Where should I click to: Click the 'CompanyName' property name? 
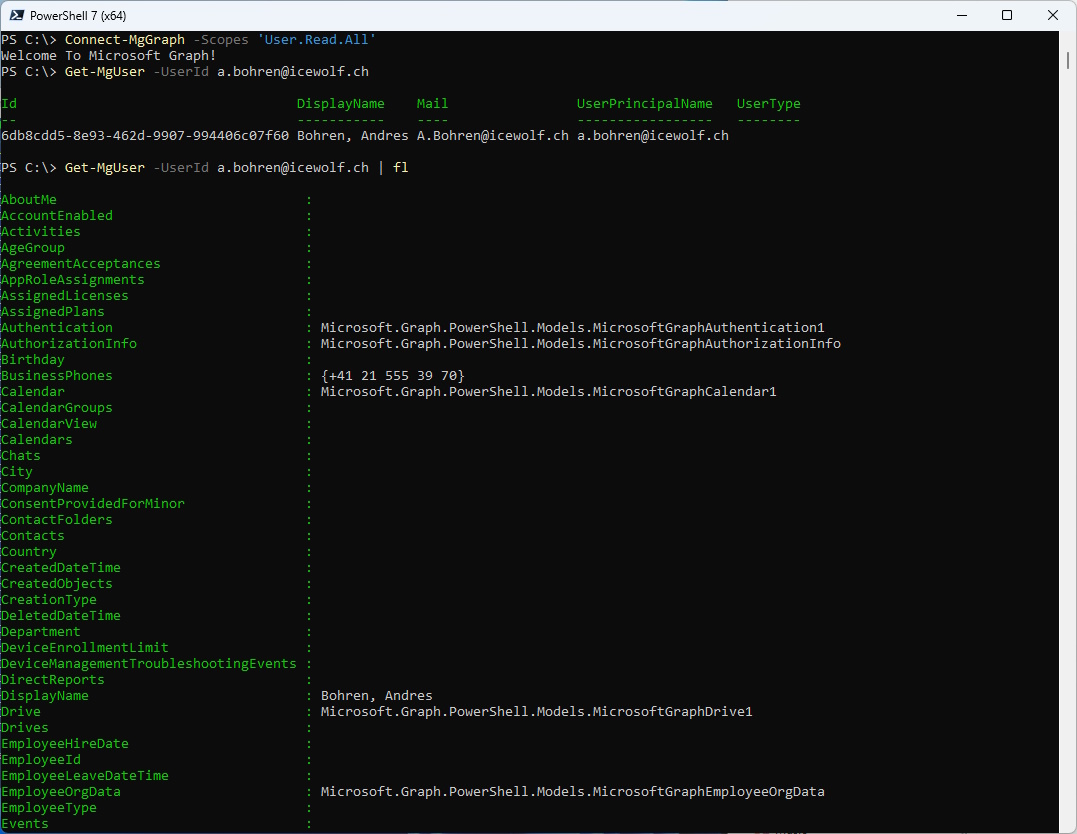tap(45, 488)
